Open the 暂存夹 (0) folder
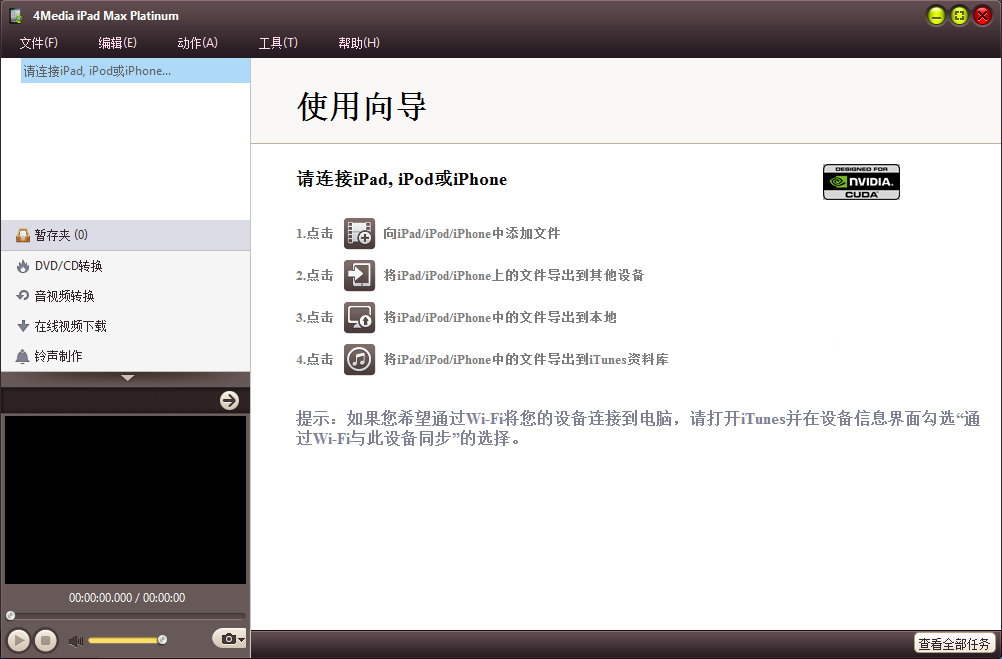This screenshot has width=1002, height=659. (x=125, y=235)
